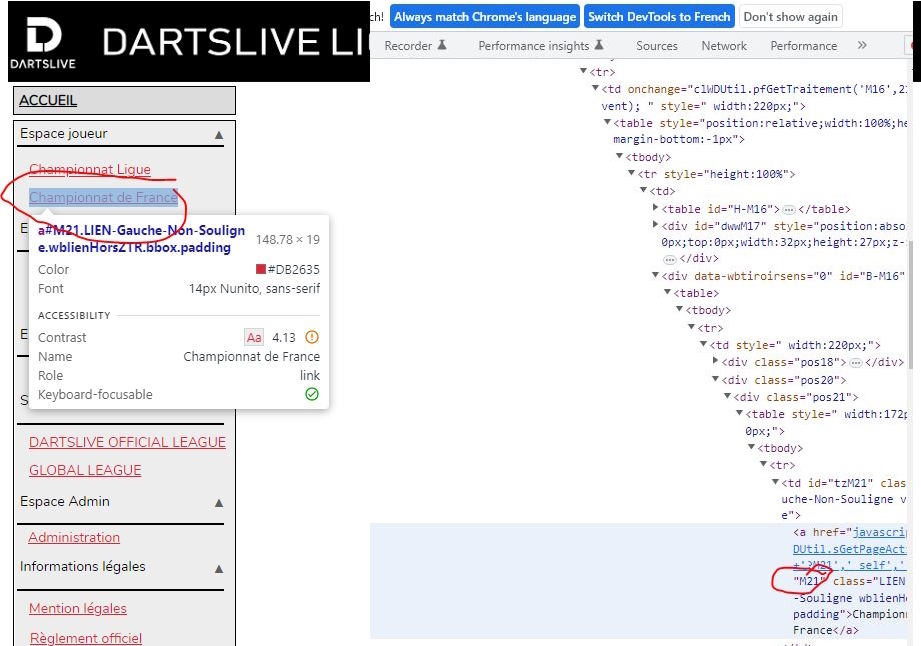Click ellipsis under div dwwM17 node
Viewport: 921px width, 646px height.
click(670, 259)
